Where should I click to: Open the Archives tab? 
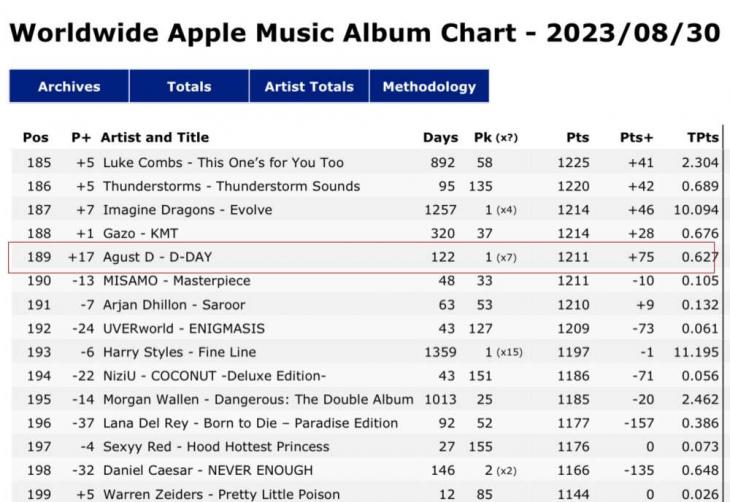[69, 86]
